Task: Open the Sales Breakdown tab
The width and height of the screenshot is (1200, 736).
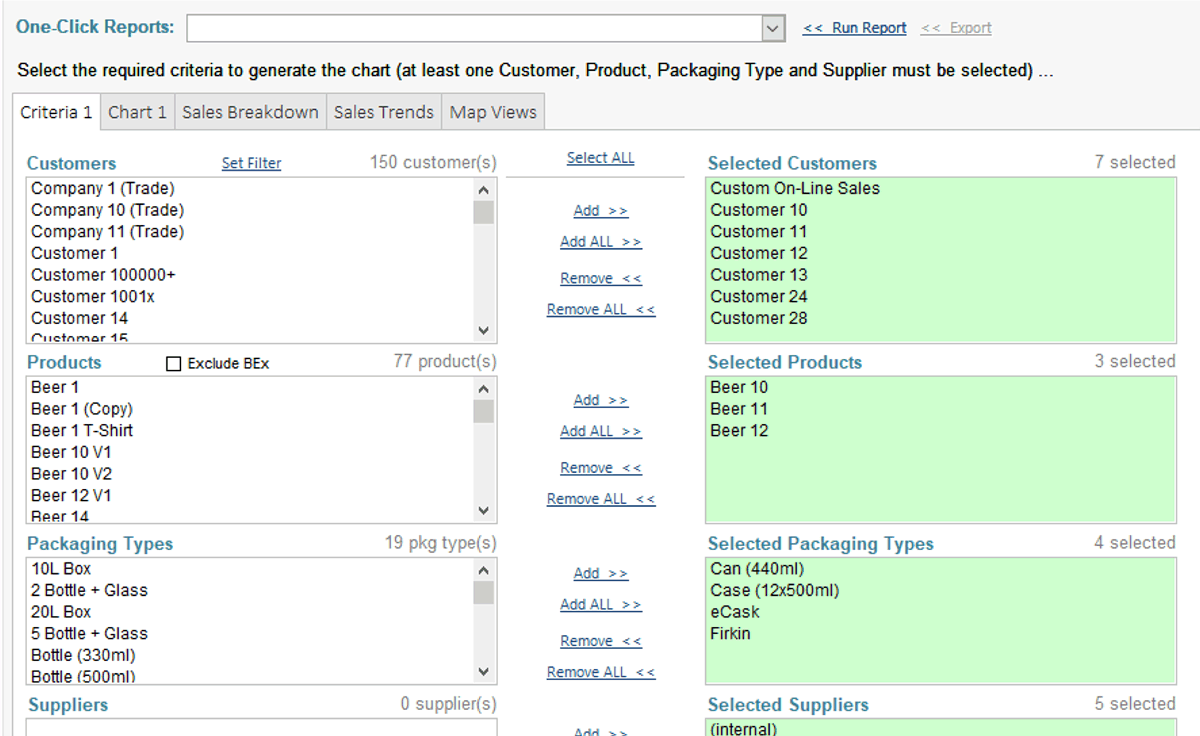Action: point(250,112)
